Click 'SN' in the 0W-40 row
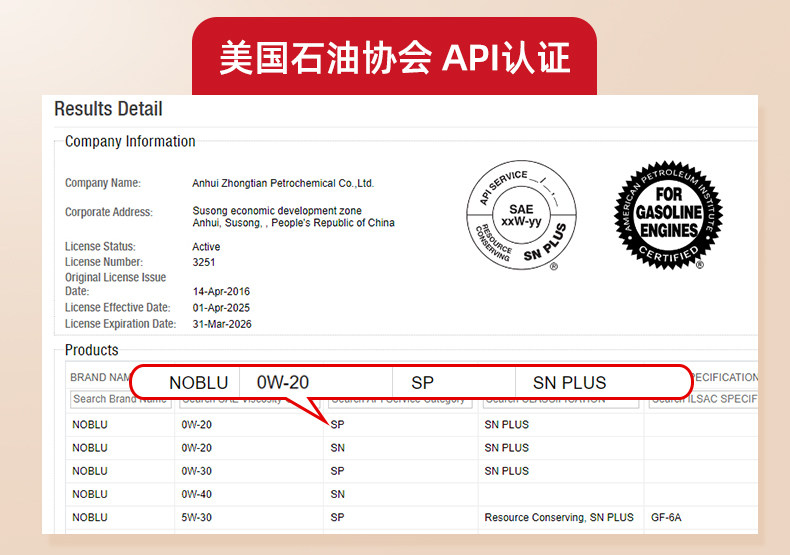The image size is (790, 555). (338, 495)
